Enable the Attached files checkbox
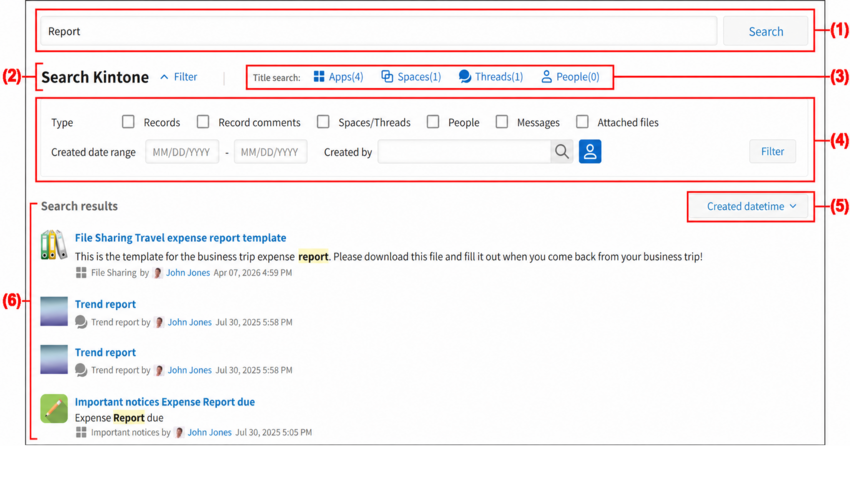This screenshot has height=500, width=850. [582, 121]
